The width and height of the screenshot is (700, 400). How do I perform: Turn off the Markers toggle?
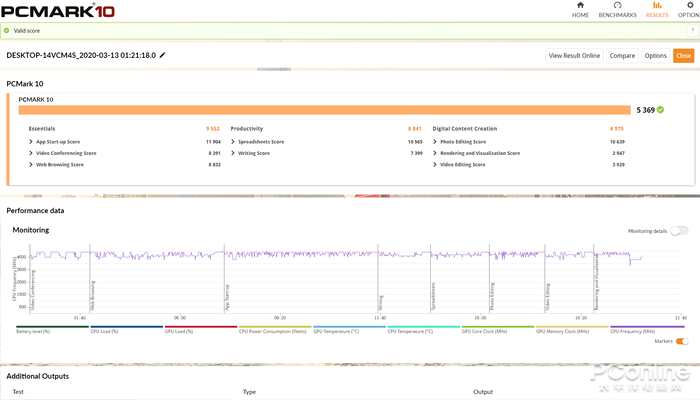(x=682, y=342)
